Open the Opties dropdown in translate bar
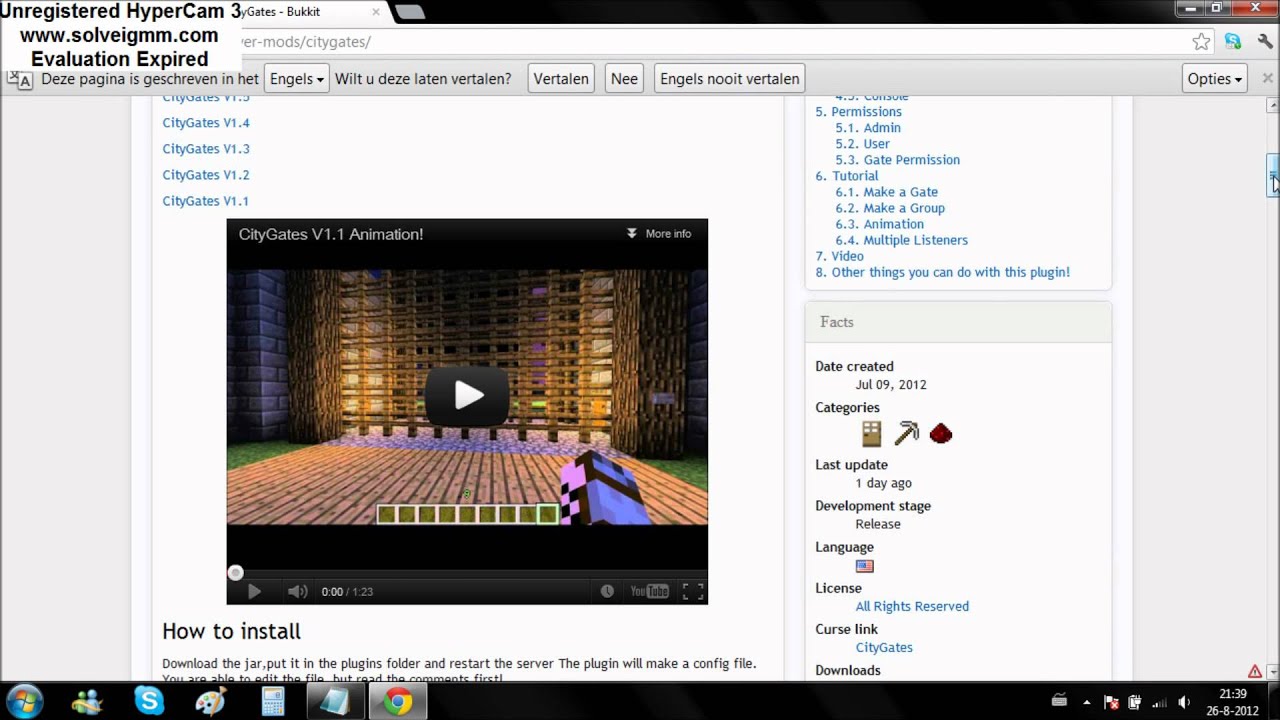The height and width of the screenshot is (720, 1280). point(1214,79)
